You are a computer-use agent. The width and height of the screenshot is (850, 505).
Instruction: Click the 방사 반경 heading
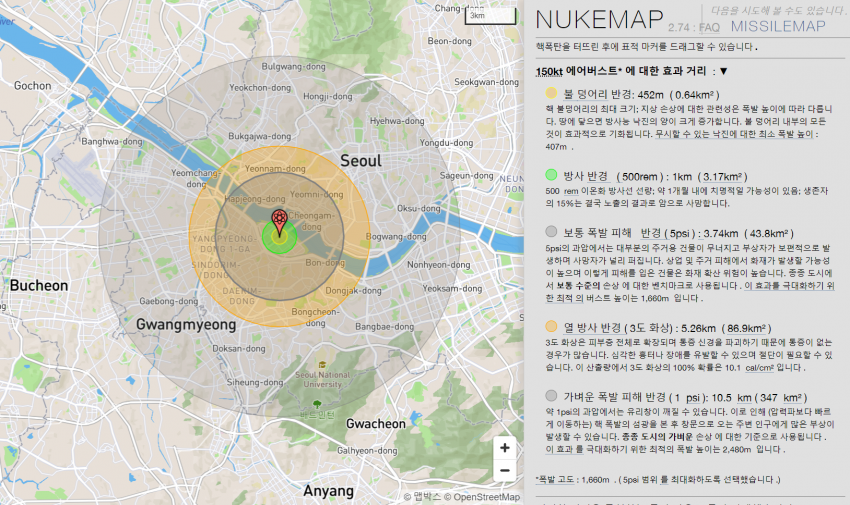coord(585,177)
